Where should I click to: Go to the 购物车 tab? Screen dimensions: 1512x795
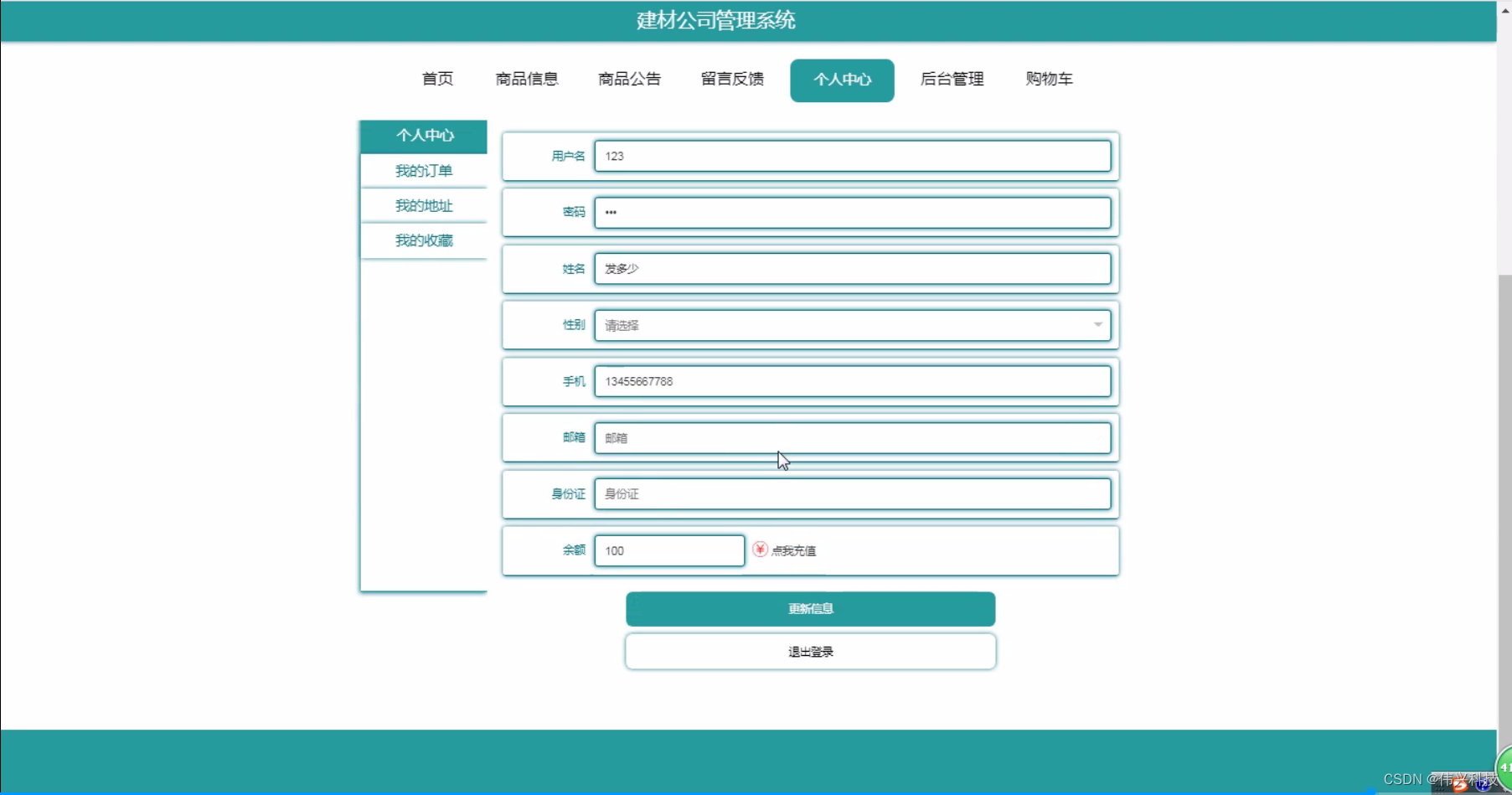[1048, 80]
